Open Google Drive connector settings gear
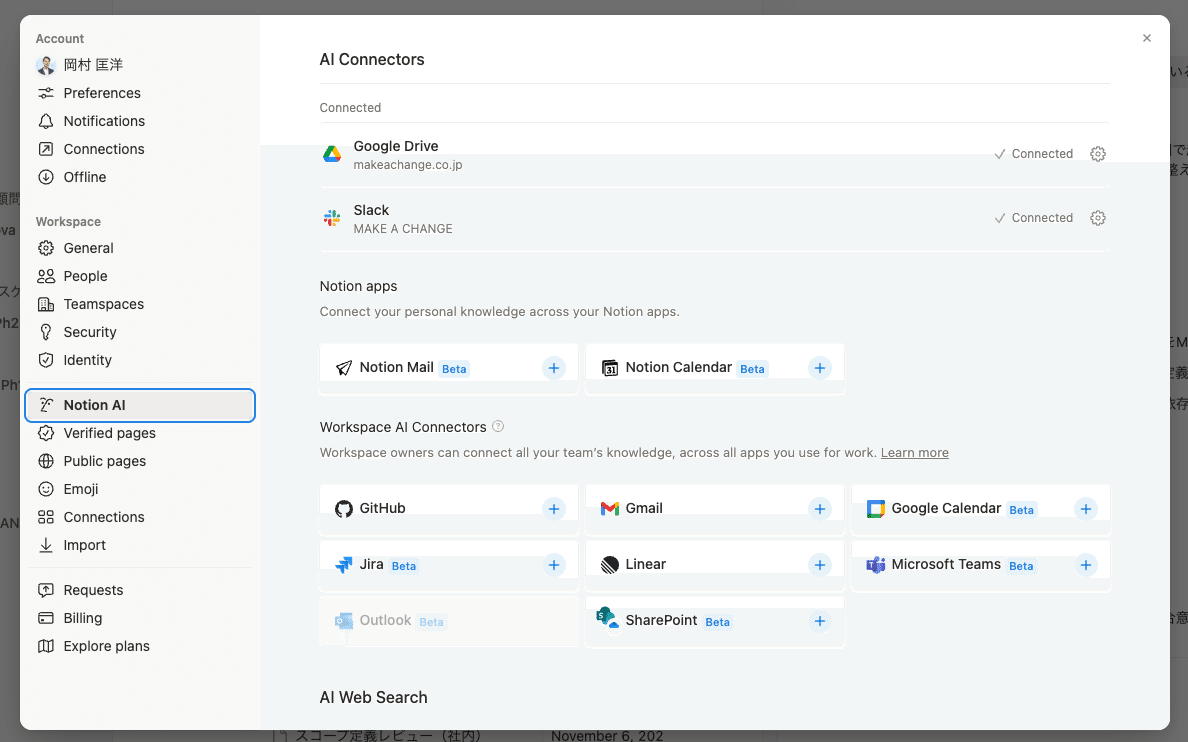The height and width of the screenshot is (742, 1188). coord(1098,154)
